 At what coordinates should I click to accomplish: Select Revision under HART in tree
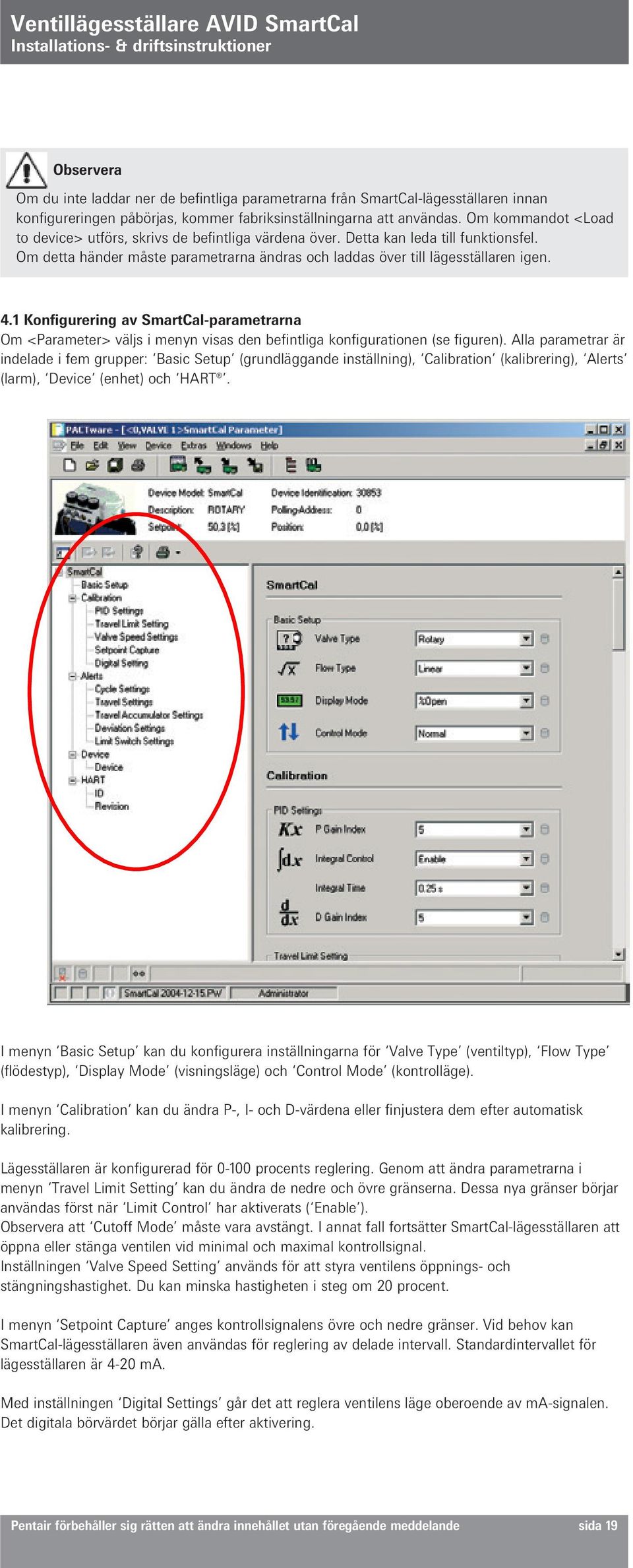[x=111, y=807]
